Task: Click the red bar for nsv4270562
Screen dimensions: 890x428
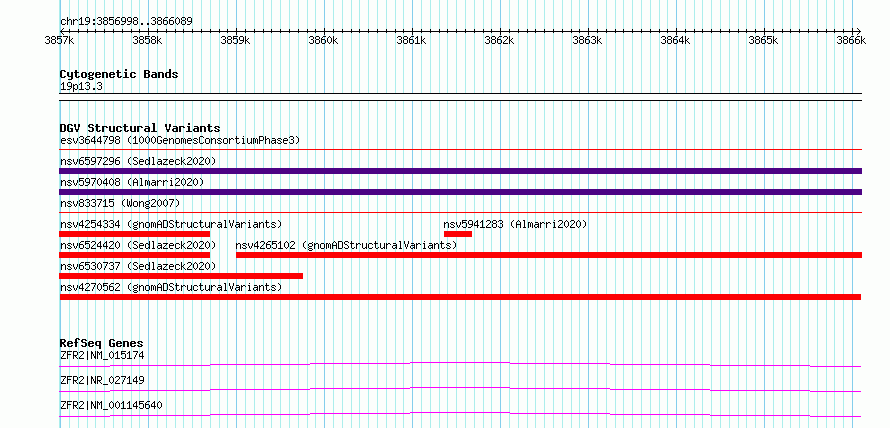Action: pos(460,297)
